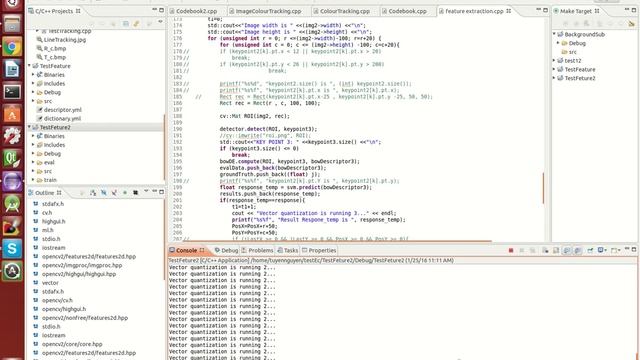Image resolution: width=640 pixels, height=360 pixels.
Task: Open Files manager from the Ubuntu dock
Action: [x=12, y=24]
